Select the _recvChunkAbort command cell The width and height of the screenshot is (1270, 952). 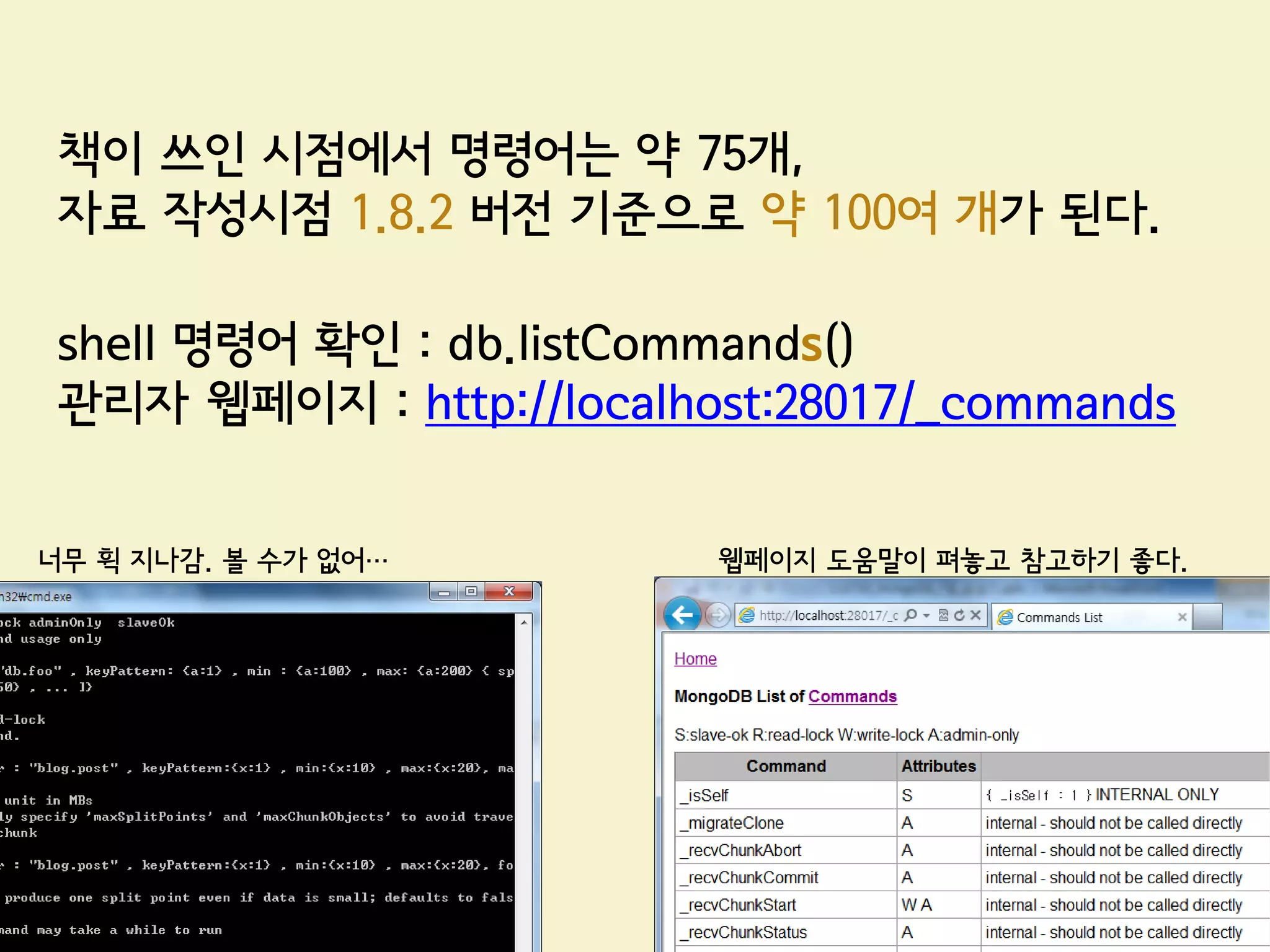786,850
